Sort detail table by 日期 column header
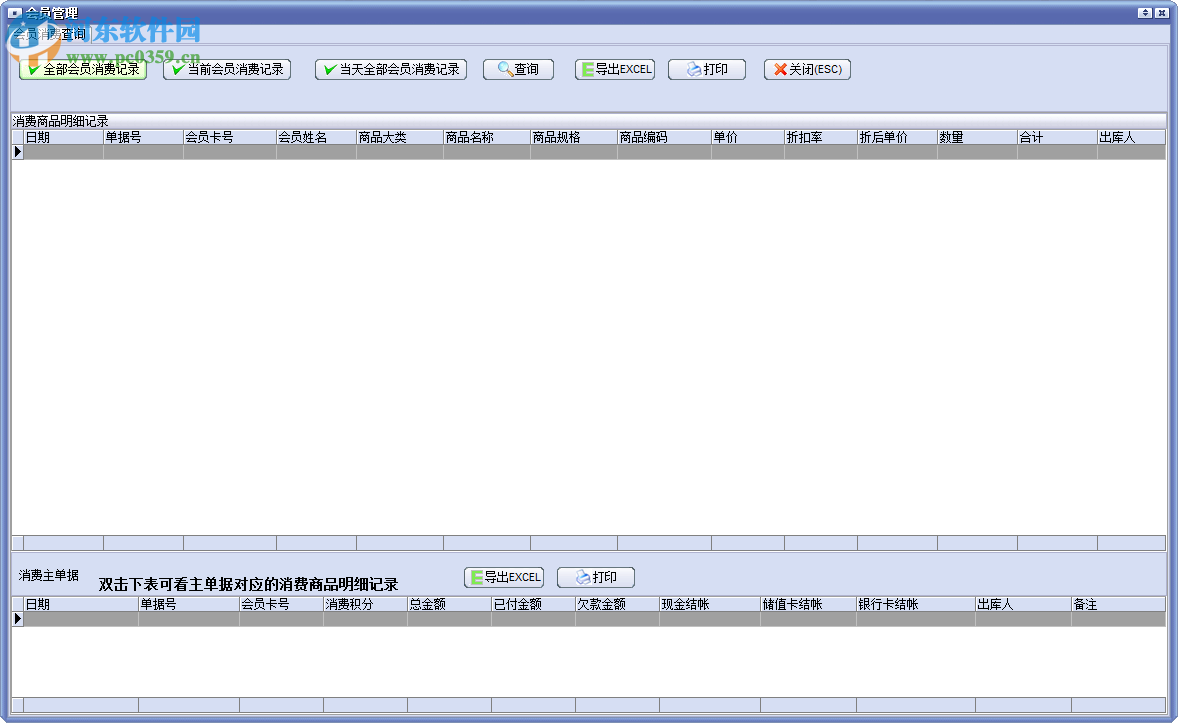Image resolution: width=1178 pixels, height=723 pixels. click(x=63, y=137)
